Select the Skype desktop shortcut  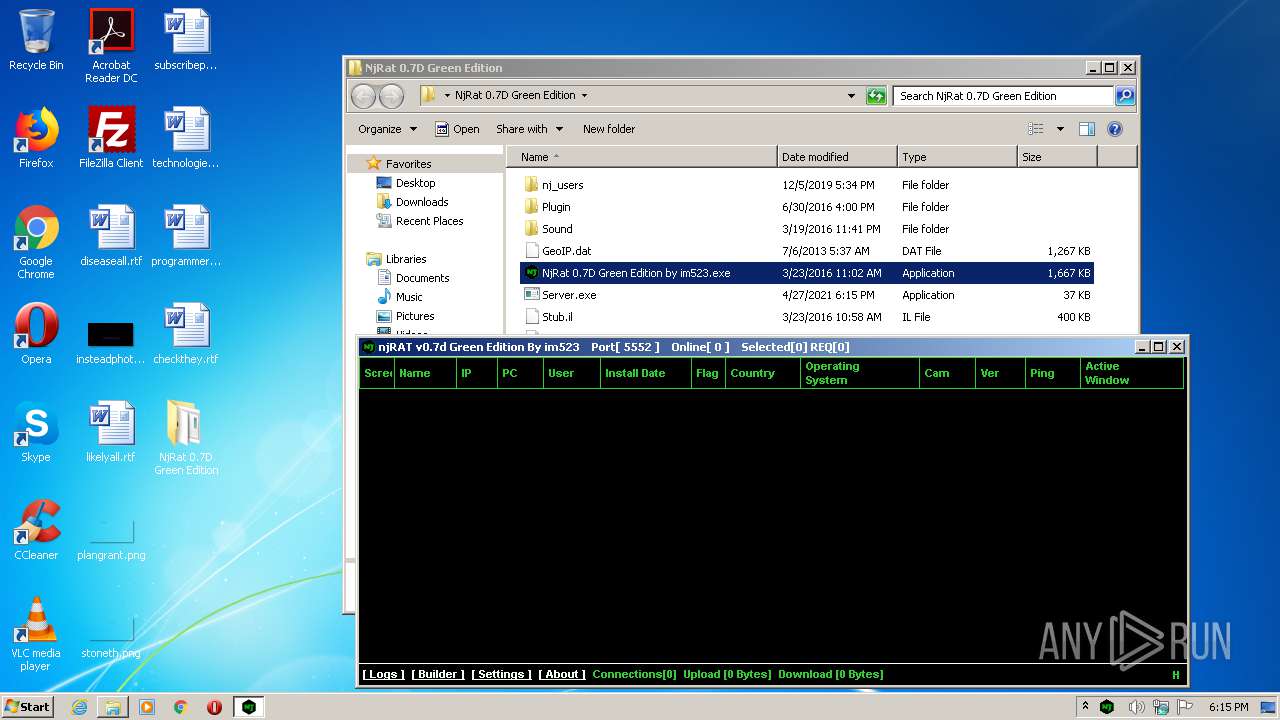click(x=36, y=432)
